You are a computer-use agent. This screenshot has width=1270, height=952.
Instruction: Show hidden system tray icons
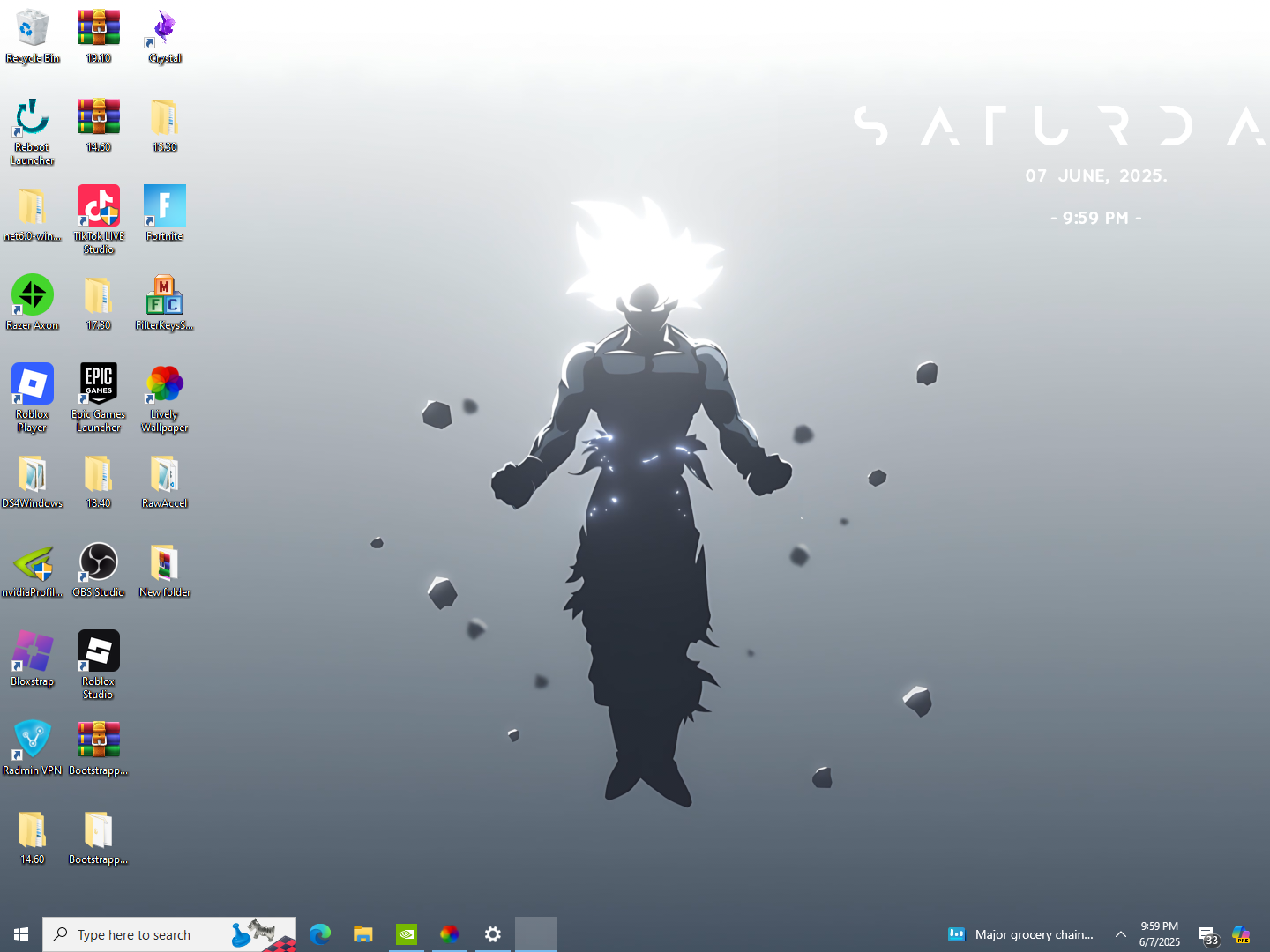click(1121, 934)
